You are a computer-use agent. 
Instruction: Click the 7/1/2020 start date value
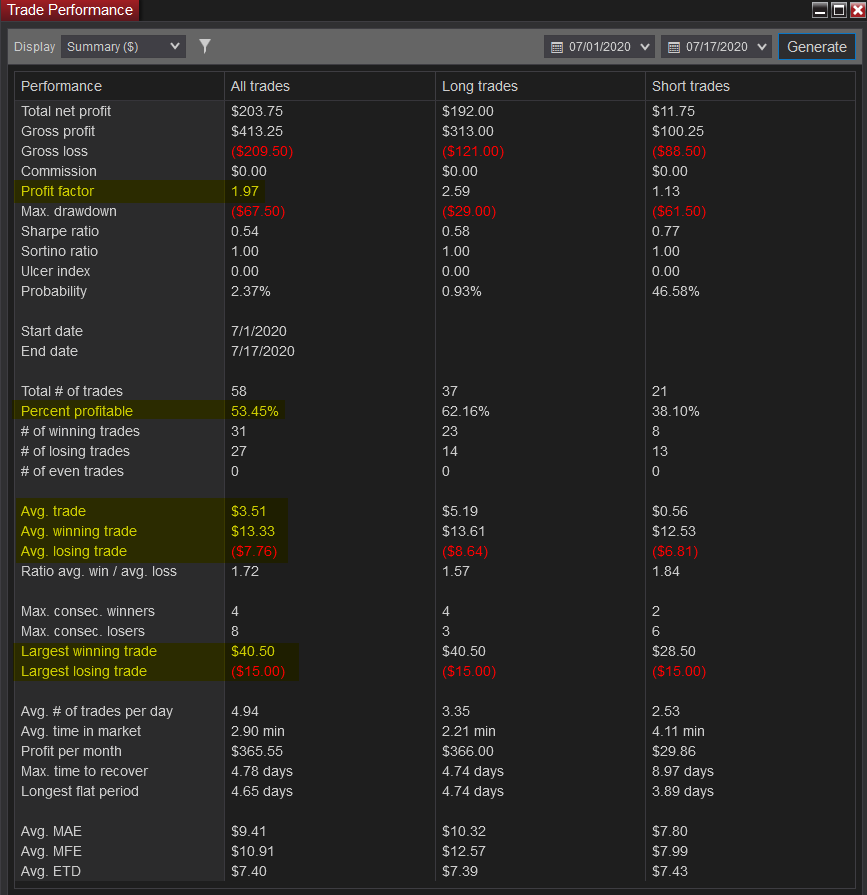259,331
